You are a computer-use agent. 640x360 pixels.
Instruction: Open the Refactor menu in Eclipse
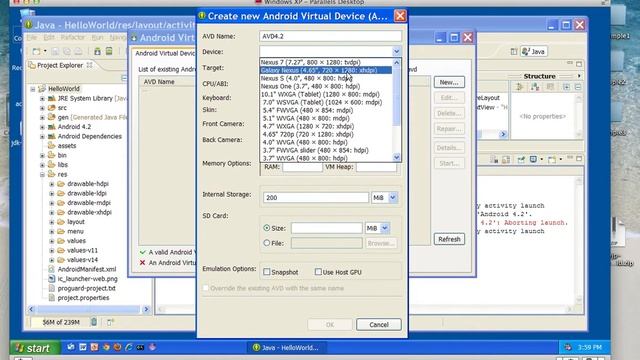coord(73,38)
